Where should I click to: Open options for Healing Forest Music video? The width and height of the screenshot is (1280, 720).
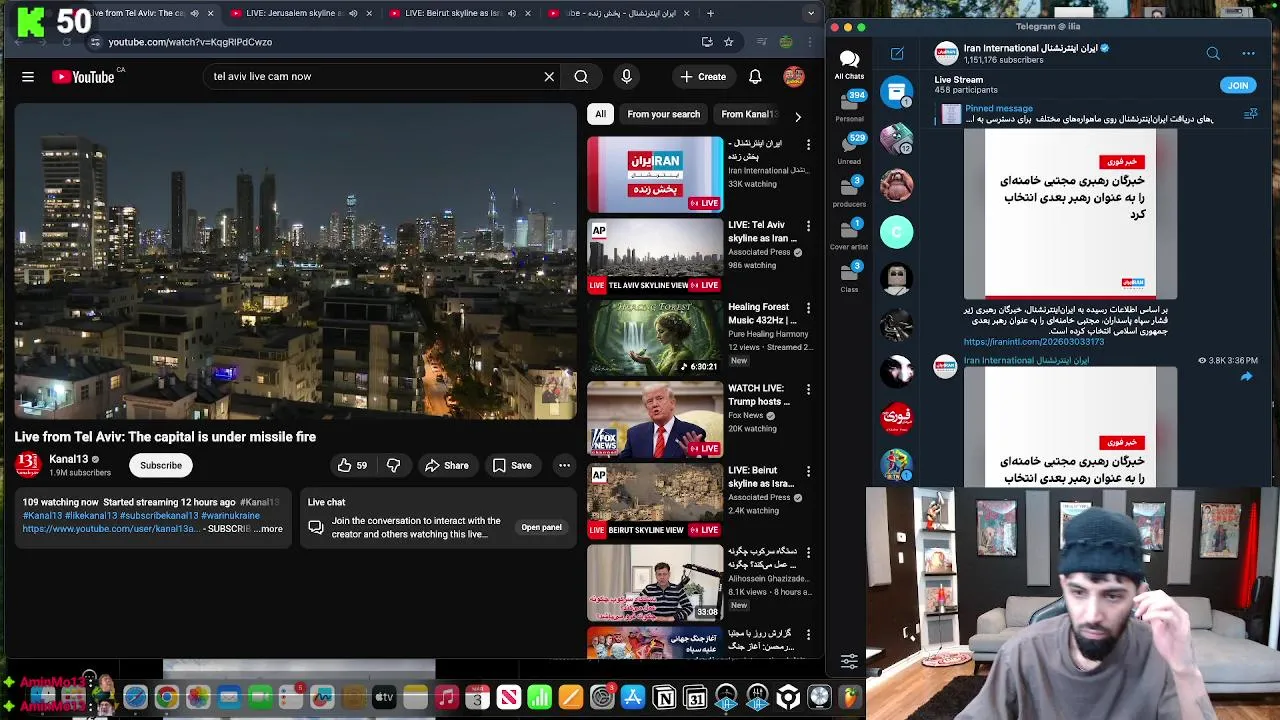tap(808, 308)
